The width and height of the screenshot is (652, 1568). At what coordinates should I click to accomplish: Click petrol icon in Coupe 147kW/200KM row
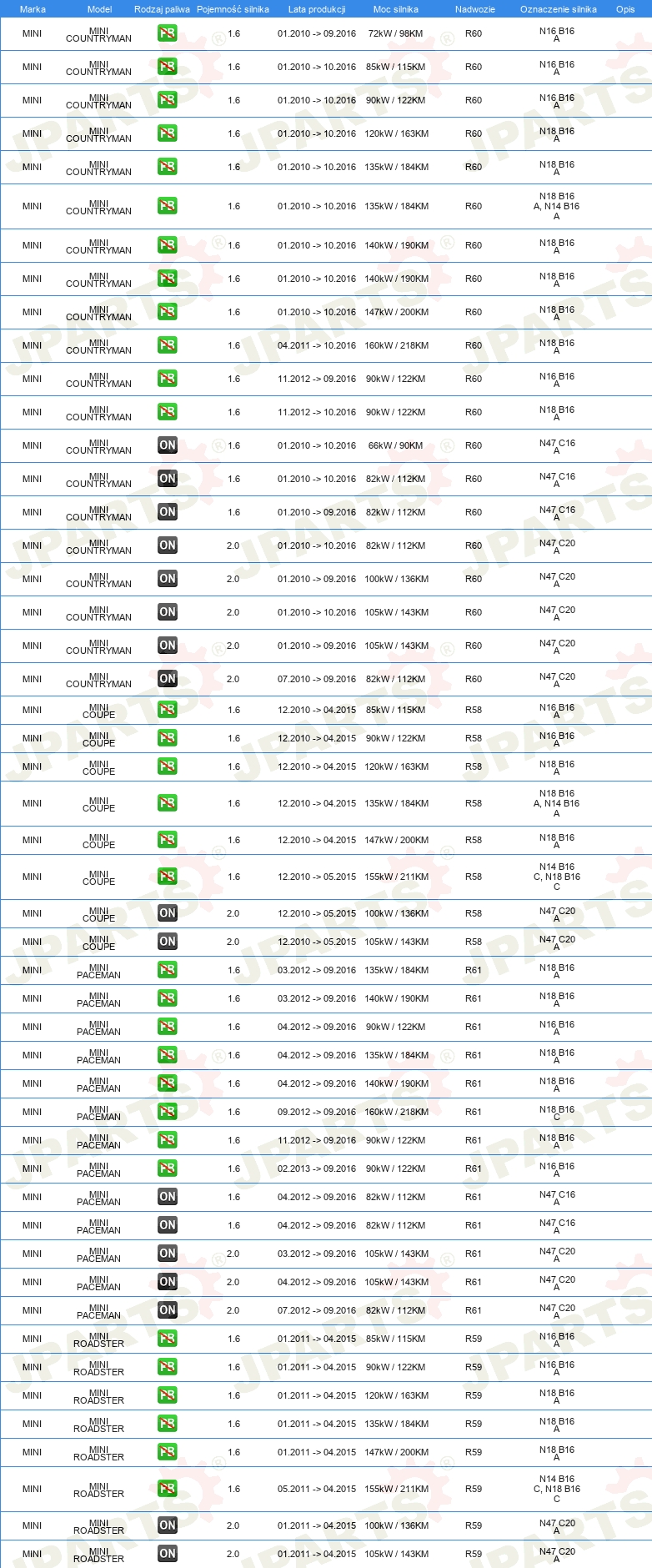coord(168,840)
